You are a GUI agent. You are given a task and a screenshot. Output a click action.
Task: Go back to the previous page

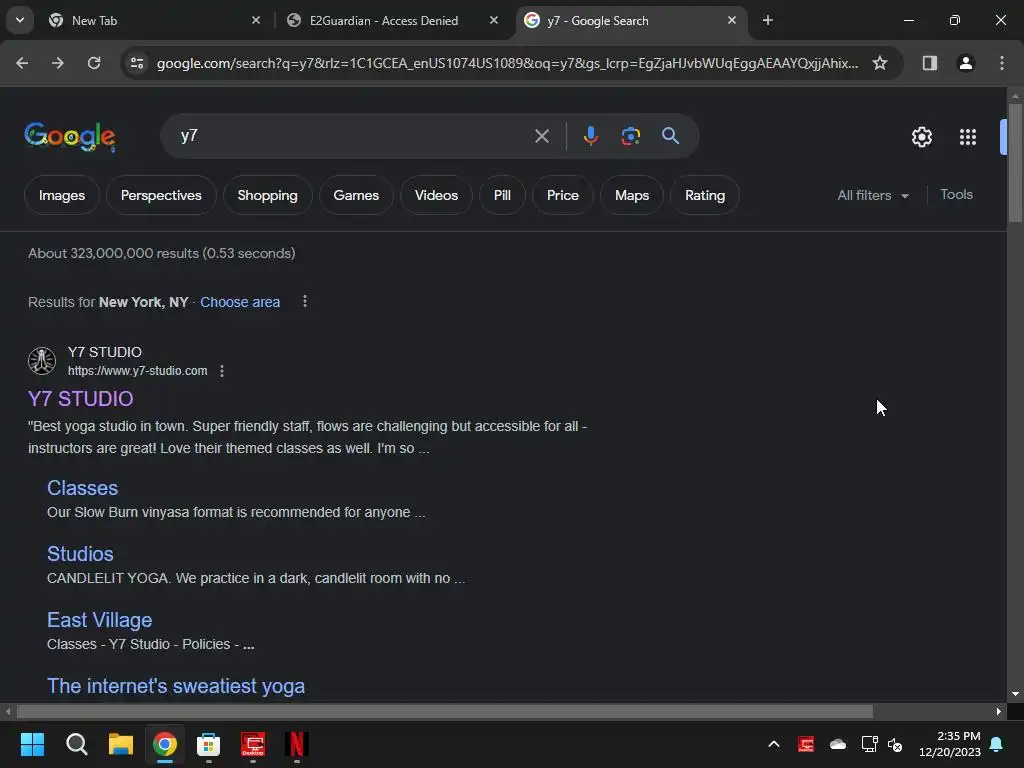click(22, 63)
